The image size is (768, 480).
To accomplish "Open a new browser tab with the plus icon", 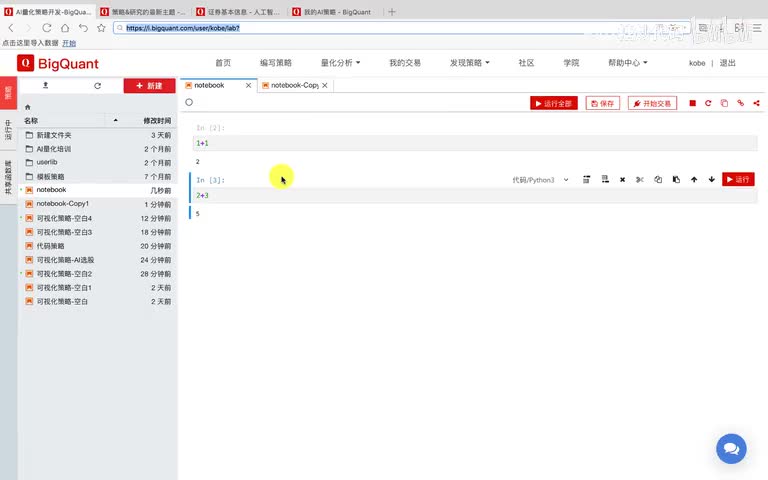I will 391,12.
